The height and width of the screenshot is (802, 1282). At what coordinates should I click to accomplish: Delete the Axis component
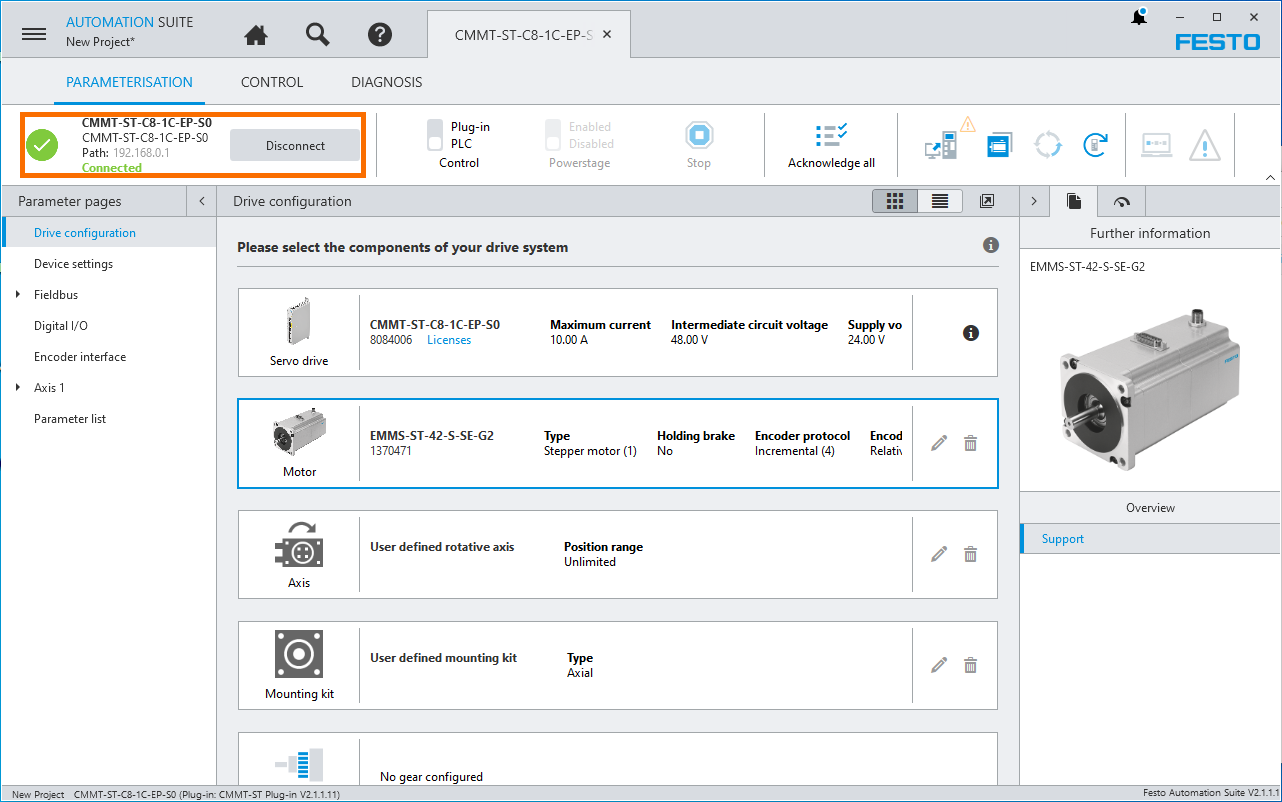click(970, 554)
